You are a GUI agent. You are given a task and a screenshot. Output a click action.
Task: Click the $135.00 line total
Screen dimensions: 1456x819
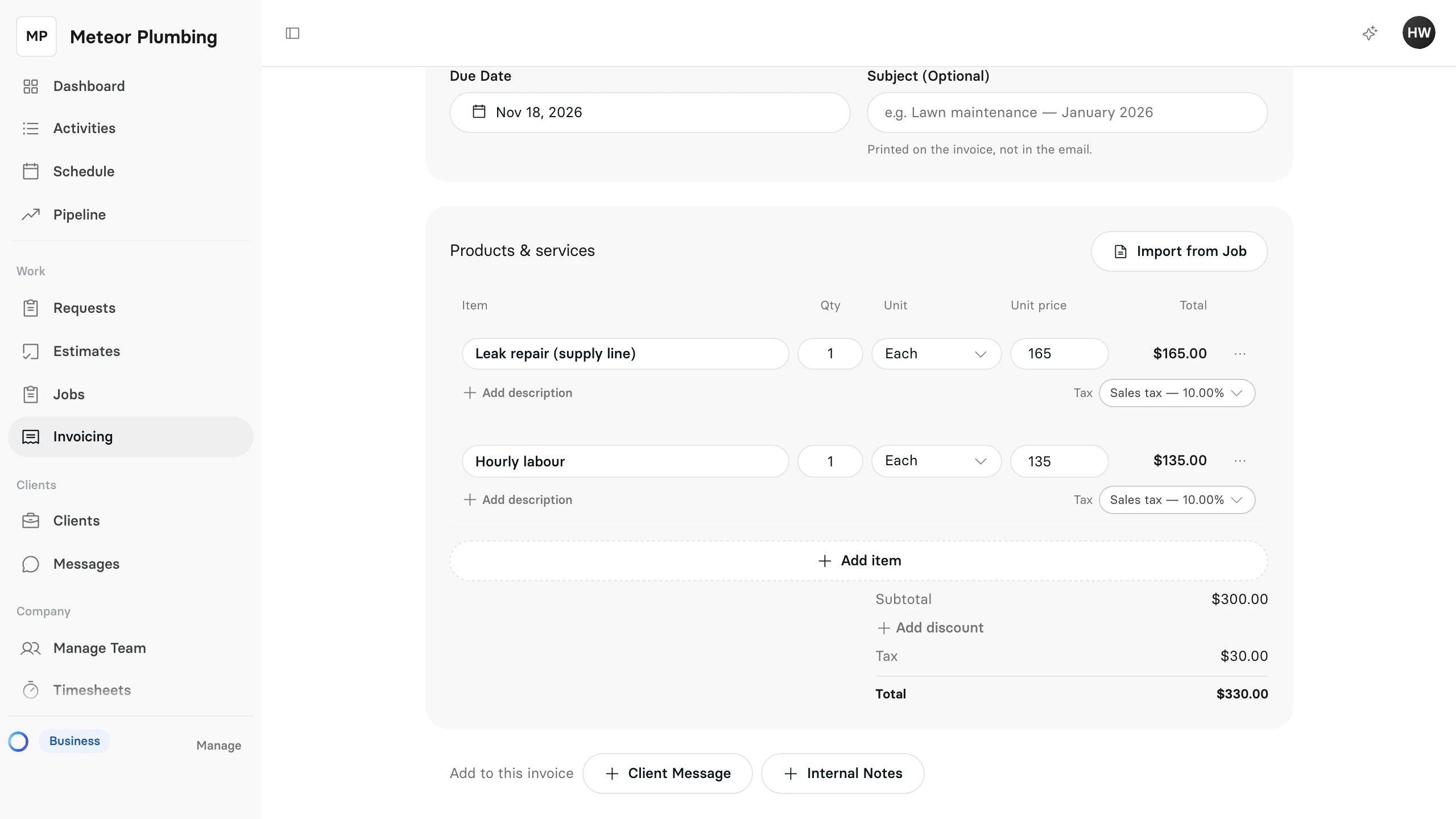1180,461
